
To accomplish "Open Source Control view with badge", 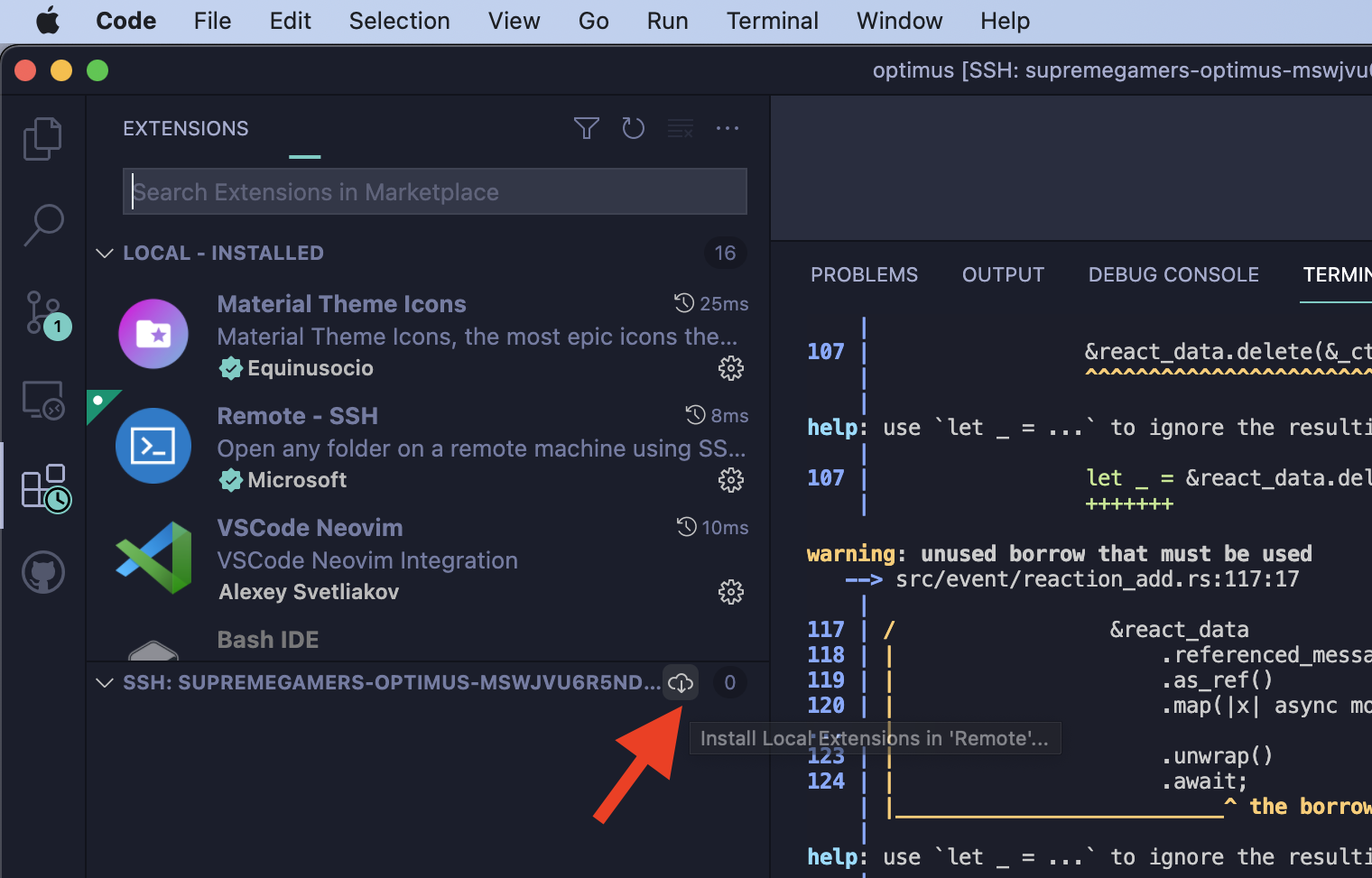I will coord(45,313).
